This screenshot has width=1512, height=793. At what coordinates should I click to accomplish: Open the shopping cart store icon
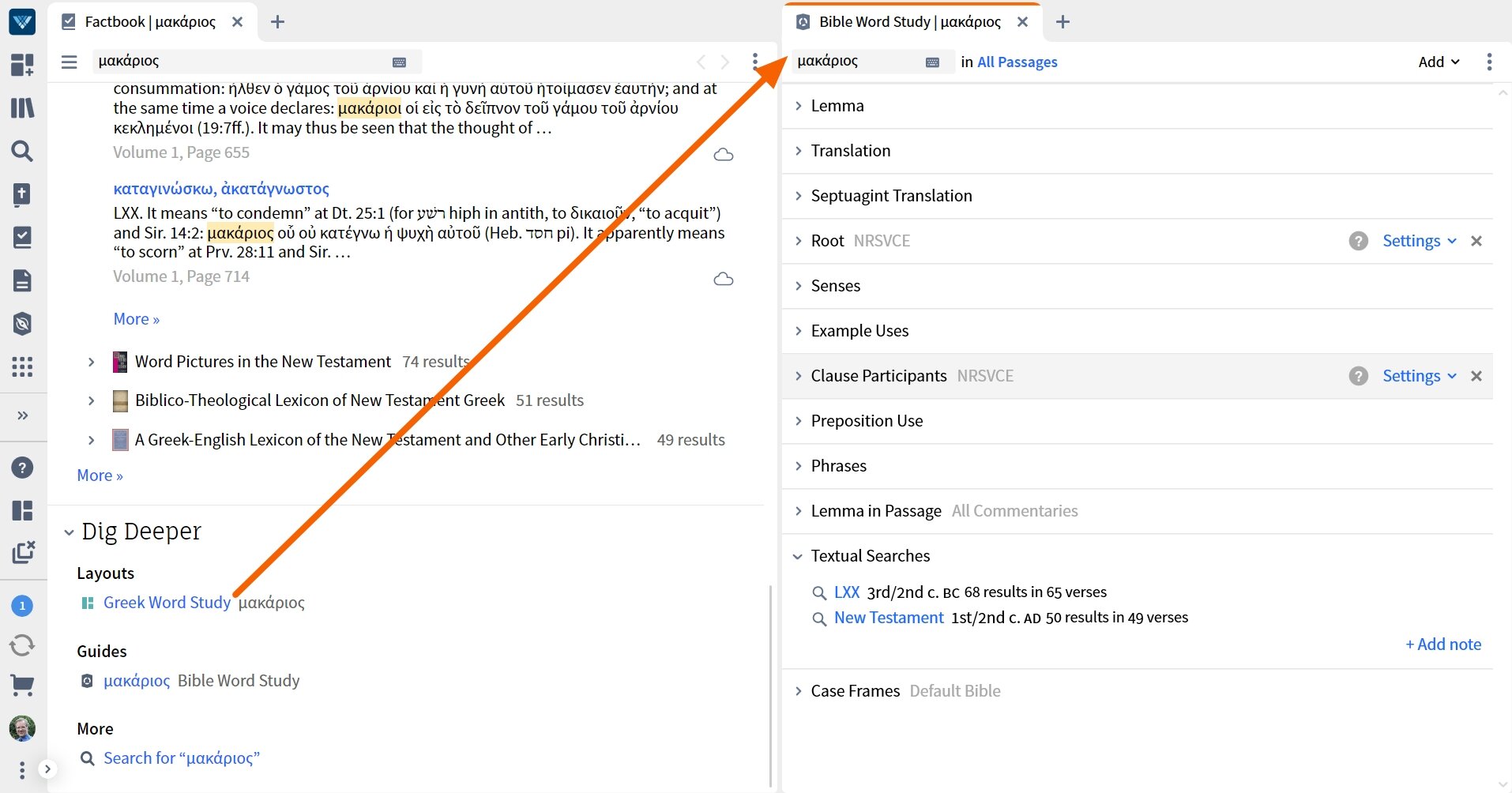click(x=22, y=685)
